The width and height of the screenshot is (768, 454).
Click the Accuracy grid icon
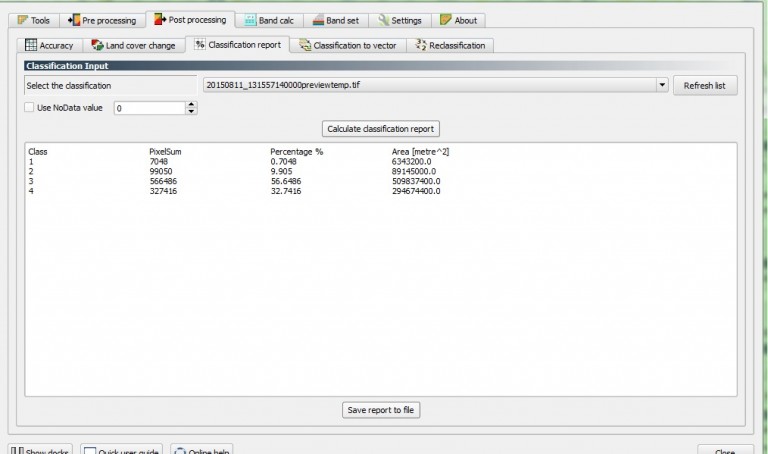click(31, 45)
